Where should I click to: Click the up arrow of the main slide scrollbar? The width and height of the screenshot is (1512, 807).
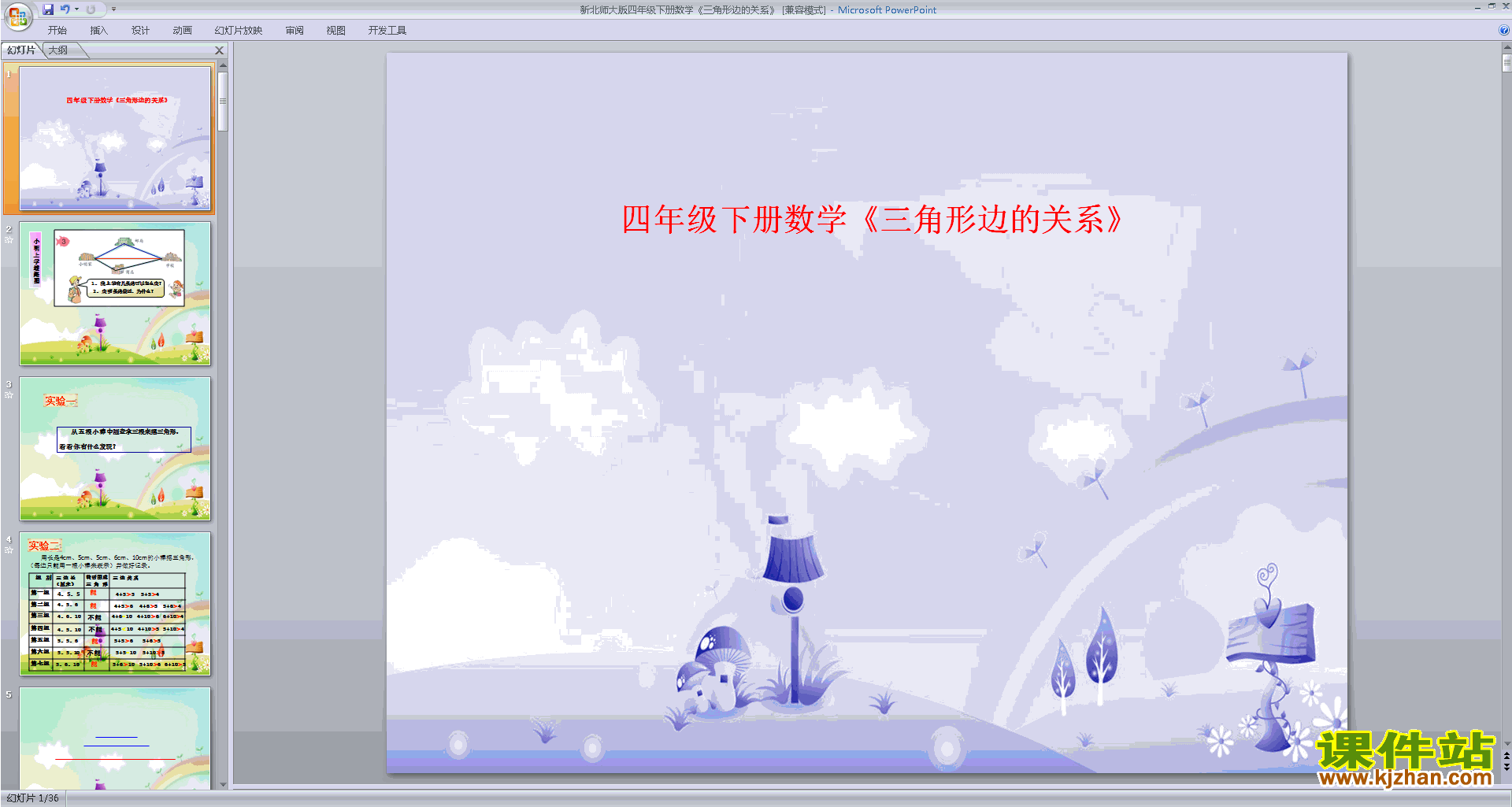tap(1506, 47)
